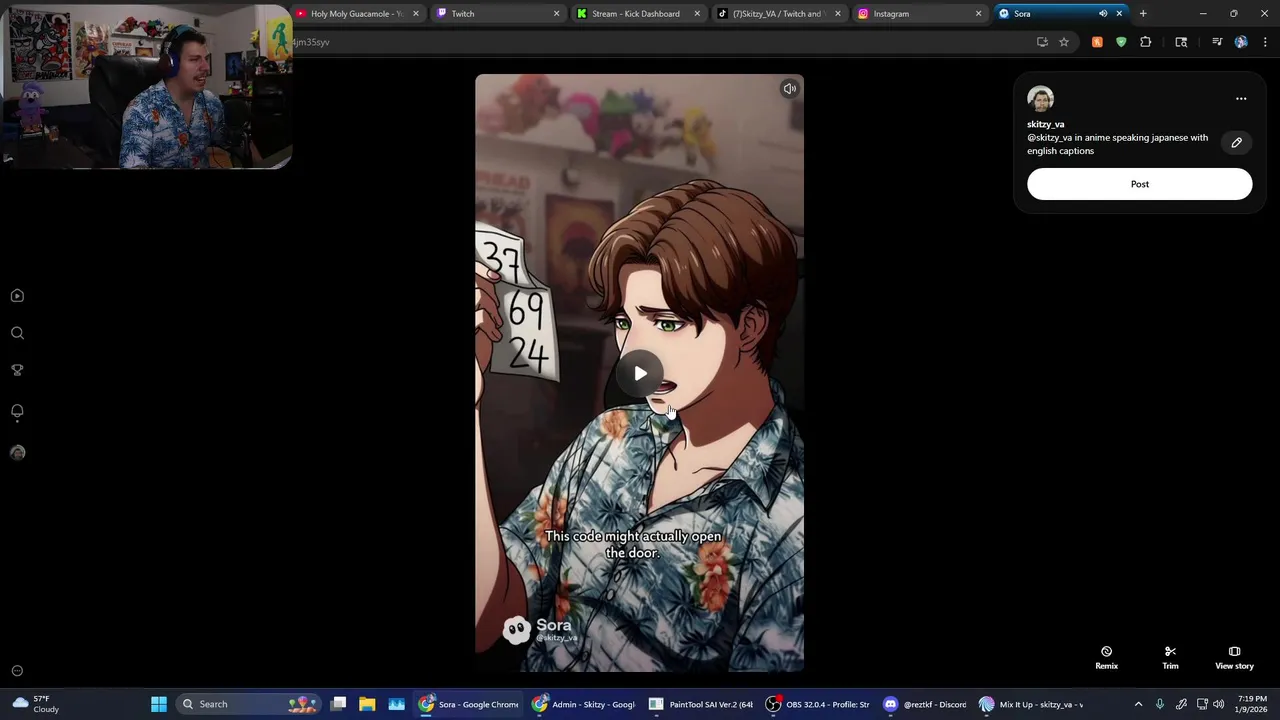Screen dimensions: 1280x720
Task: Close the Twitch tab
Action: [556, 14]
